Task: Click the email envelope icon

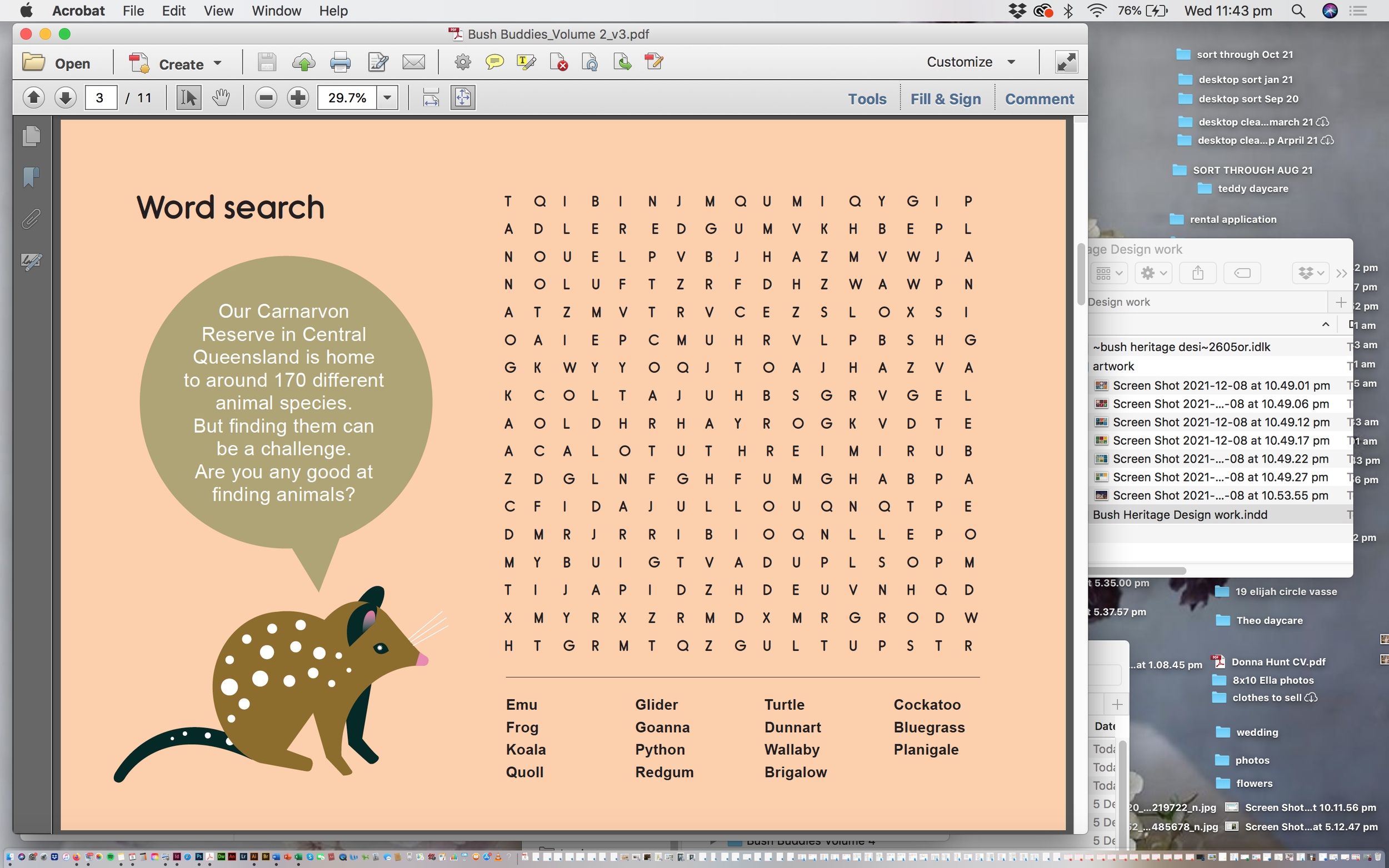Action: click(x=413, y=62)
